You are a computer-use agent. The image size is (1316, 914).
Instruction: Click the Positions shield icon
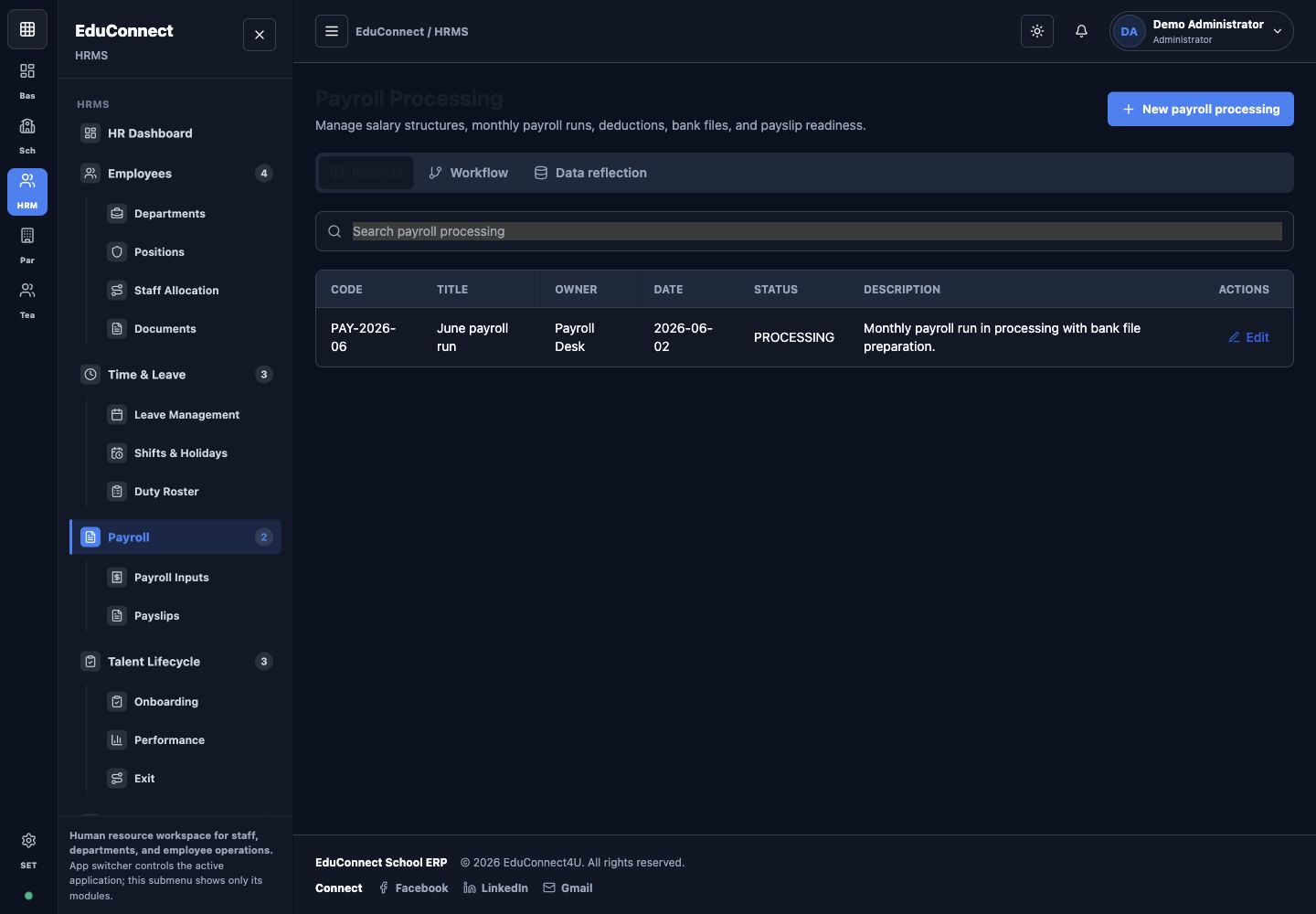[117, 252]
